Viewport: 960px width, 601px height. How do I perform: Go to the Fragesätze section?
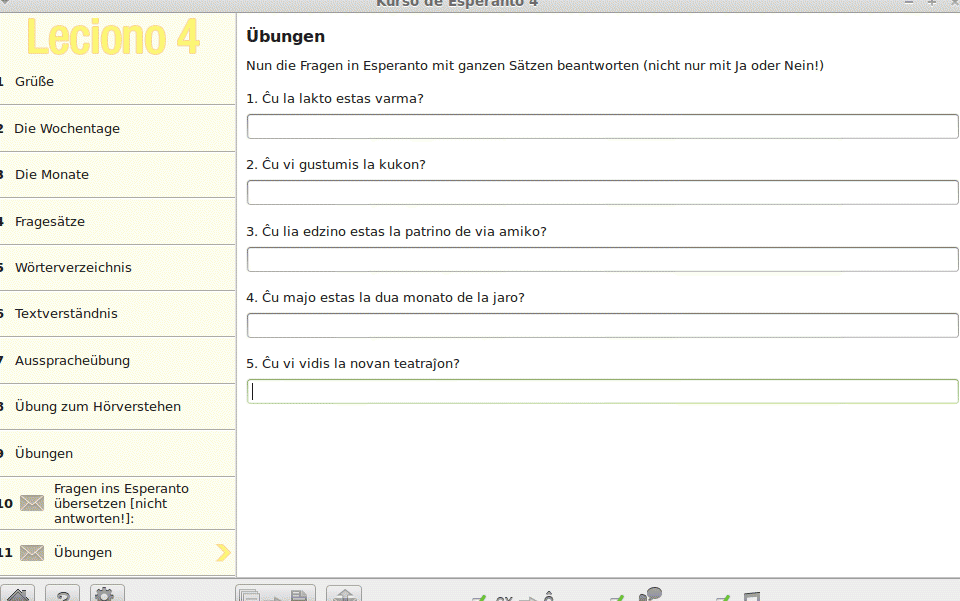click(49, 222)
